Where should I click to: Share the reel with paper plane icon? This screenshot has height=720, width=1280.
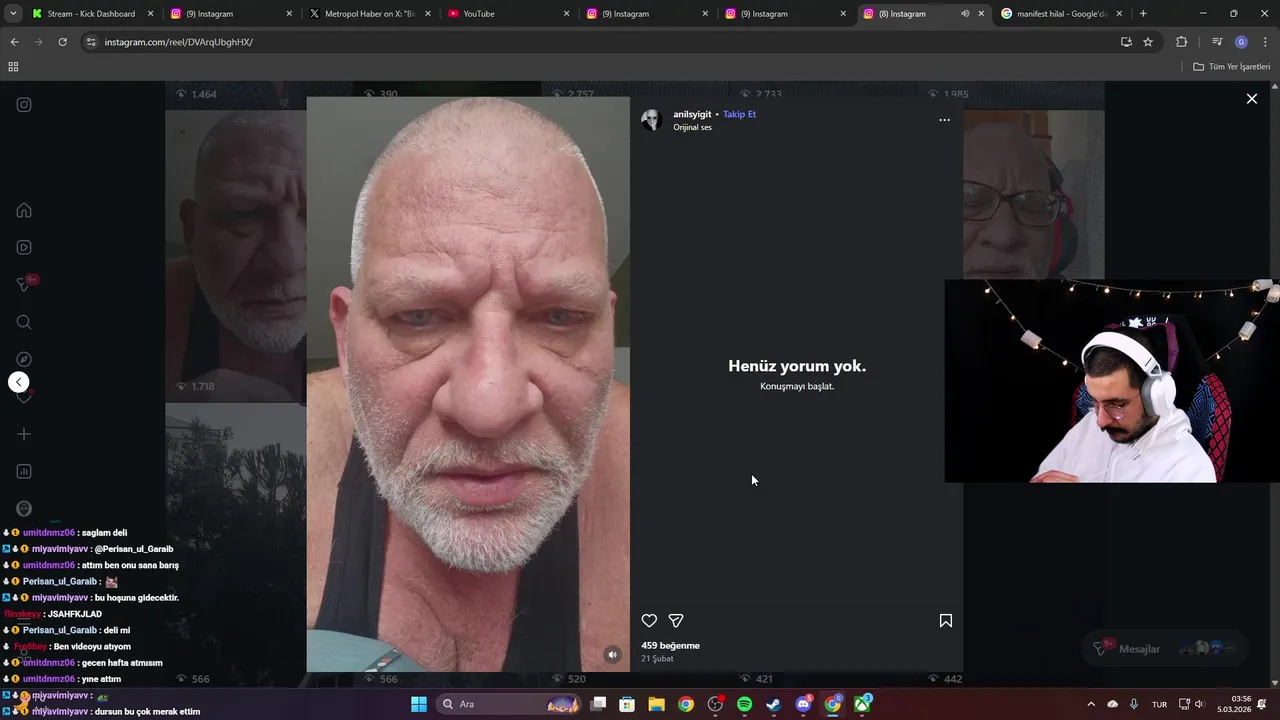tap(676, 621)
